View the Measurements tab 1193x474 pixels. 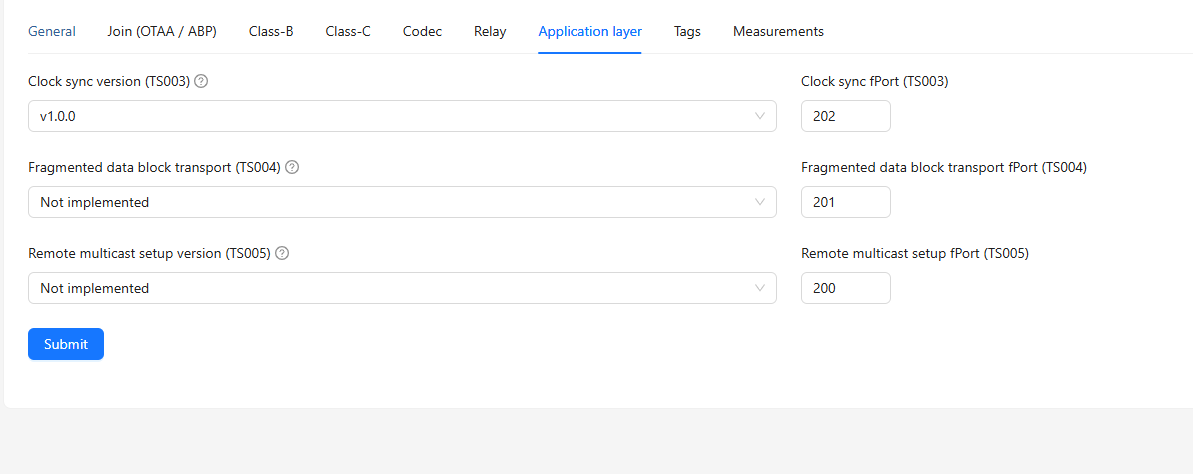pyautogui.click(x=778, y=31)
